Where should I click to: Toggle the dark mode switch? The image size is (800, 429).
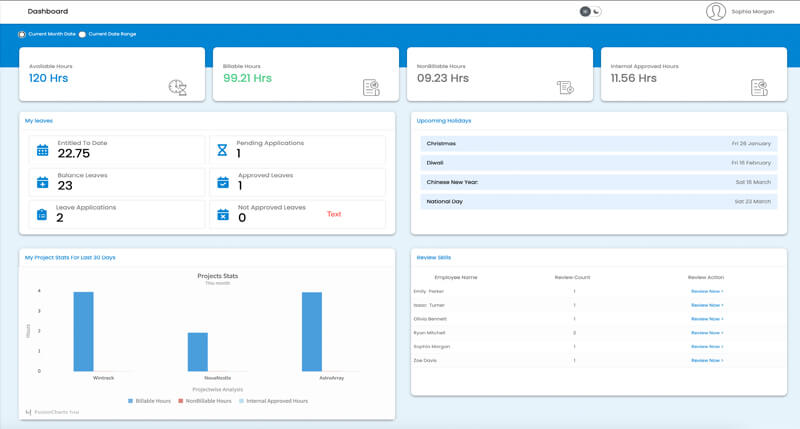click(590, 11)
